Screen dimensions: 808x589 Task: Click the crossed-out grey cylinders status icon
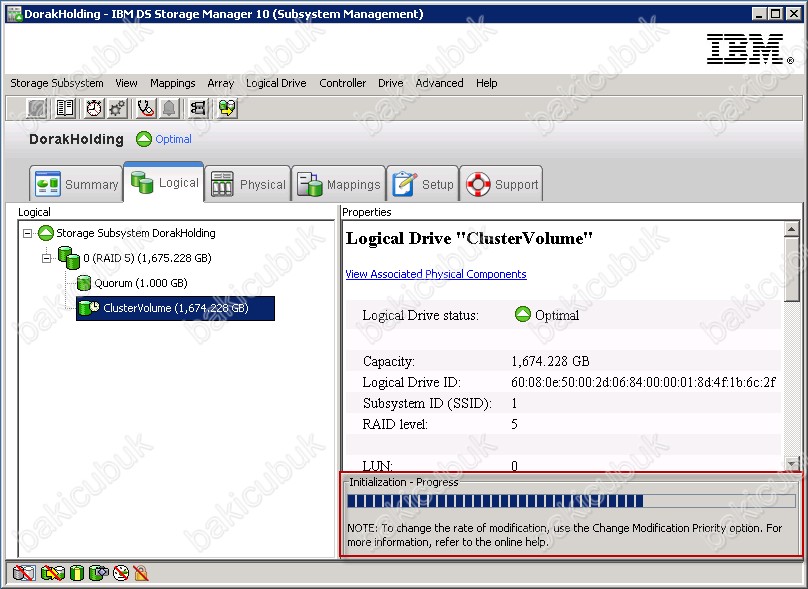24,573
